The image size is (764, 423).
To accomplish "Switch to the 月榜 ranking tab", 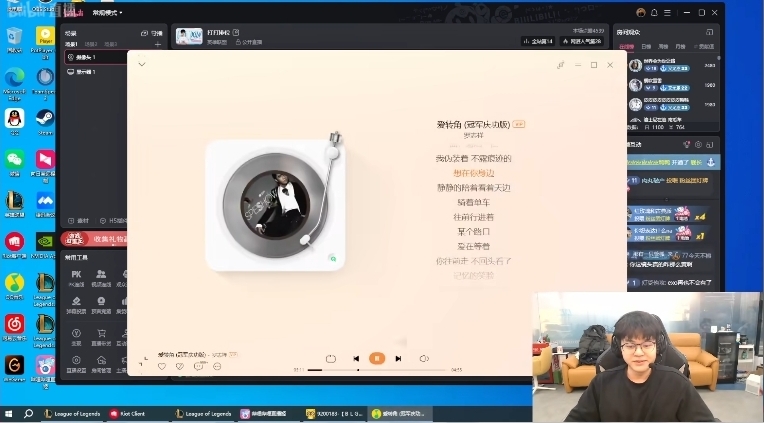I will (x=680, y=46).
